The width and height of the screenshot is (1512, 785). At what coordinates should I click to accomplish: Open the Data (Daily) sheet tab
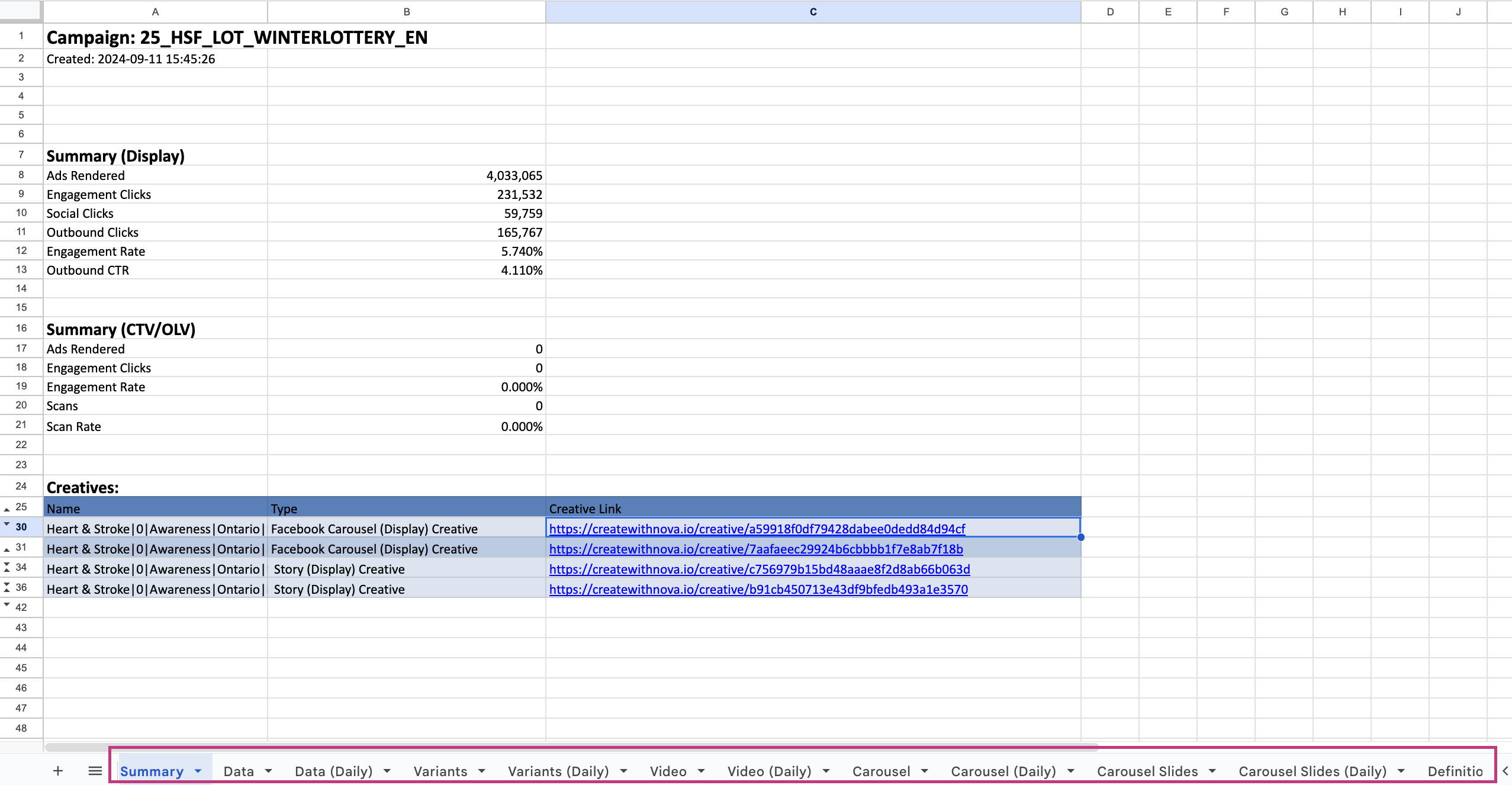(333, 771)
